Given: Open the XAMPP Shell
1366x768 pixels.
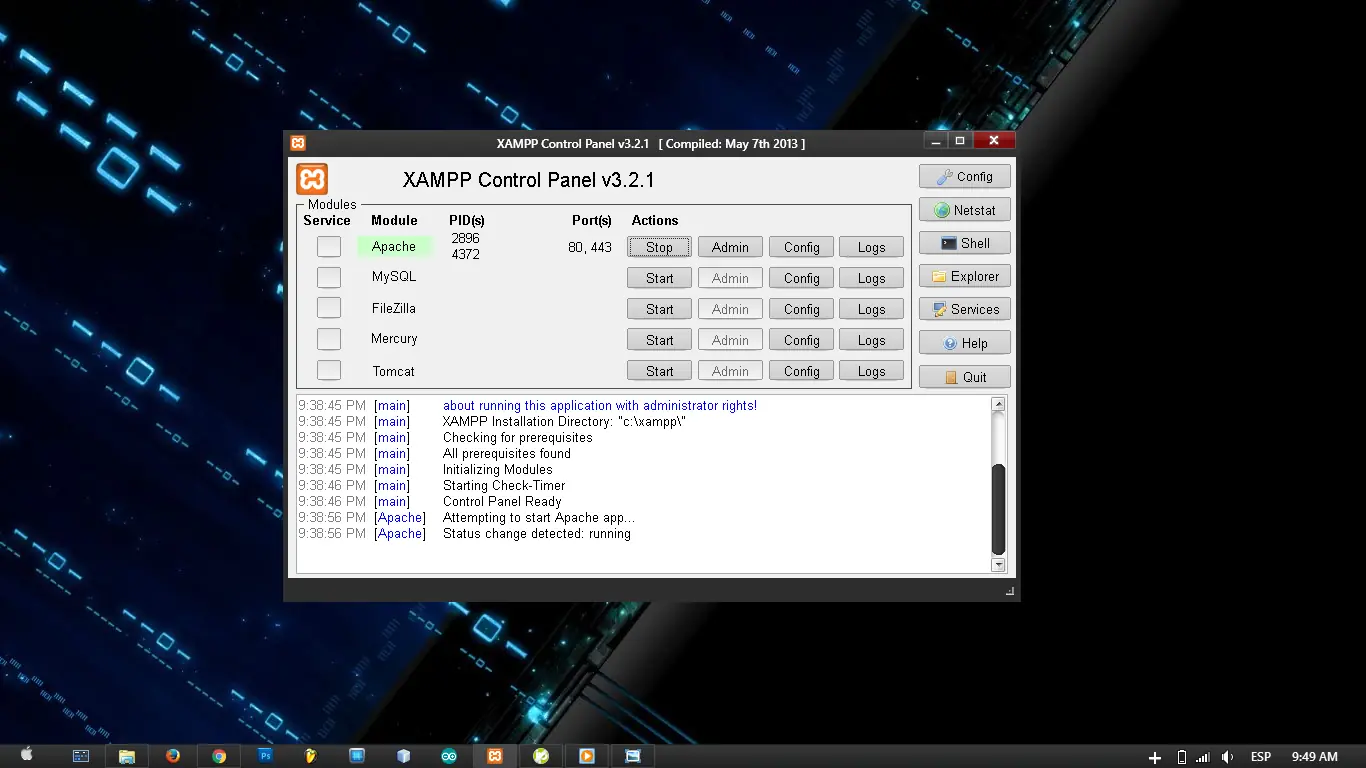Looking at the screenshot, I should pyautogui.click(x=965, y=243).
